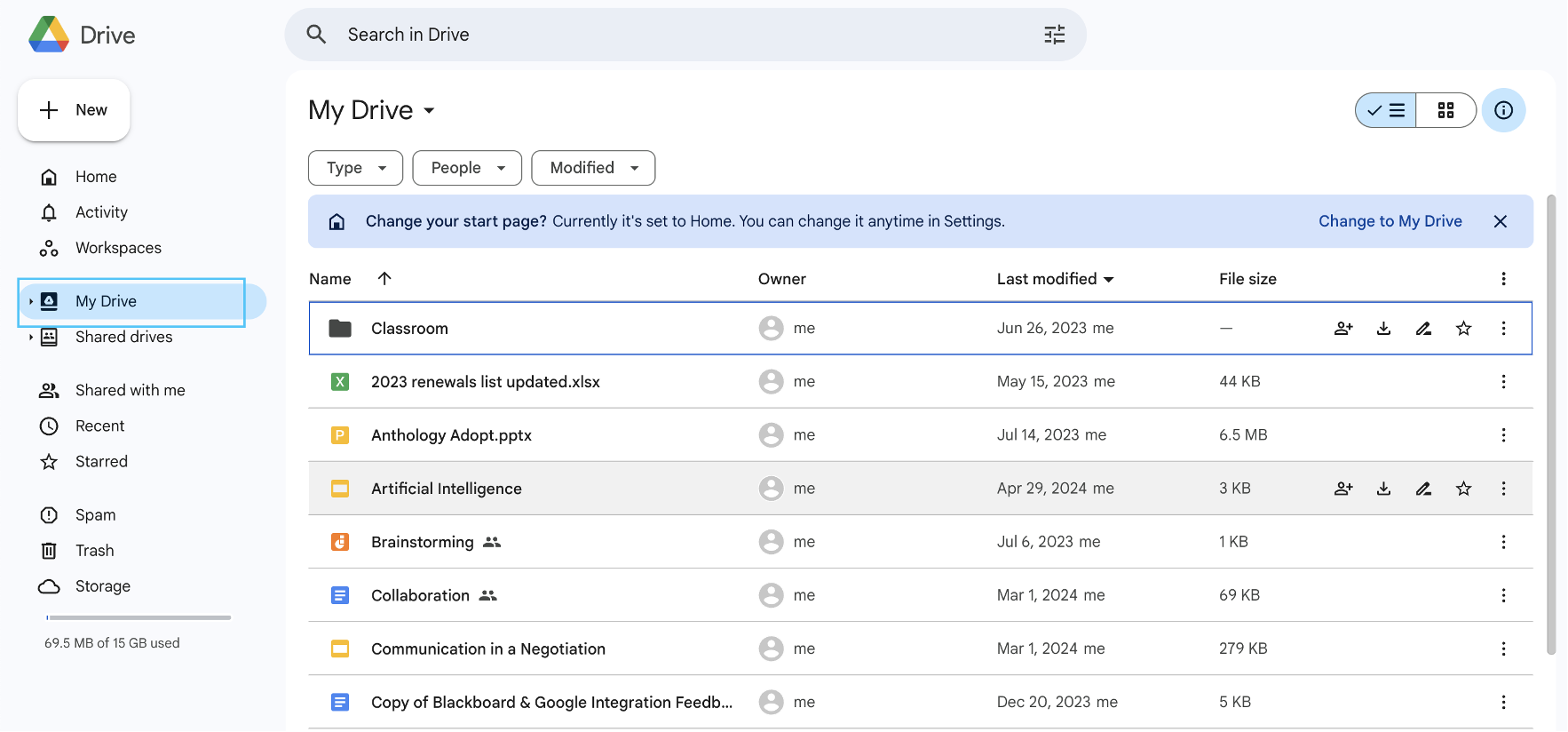
Task: Open the Modified filter dropdown
Action: click(593, 168)
